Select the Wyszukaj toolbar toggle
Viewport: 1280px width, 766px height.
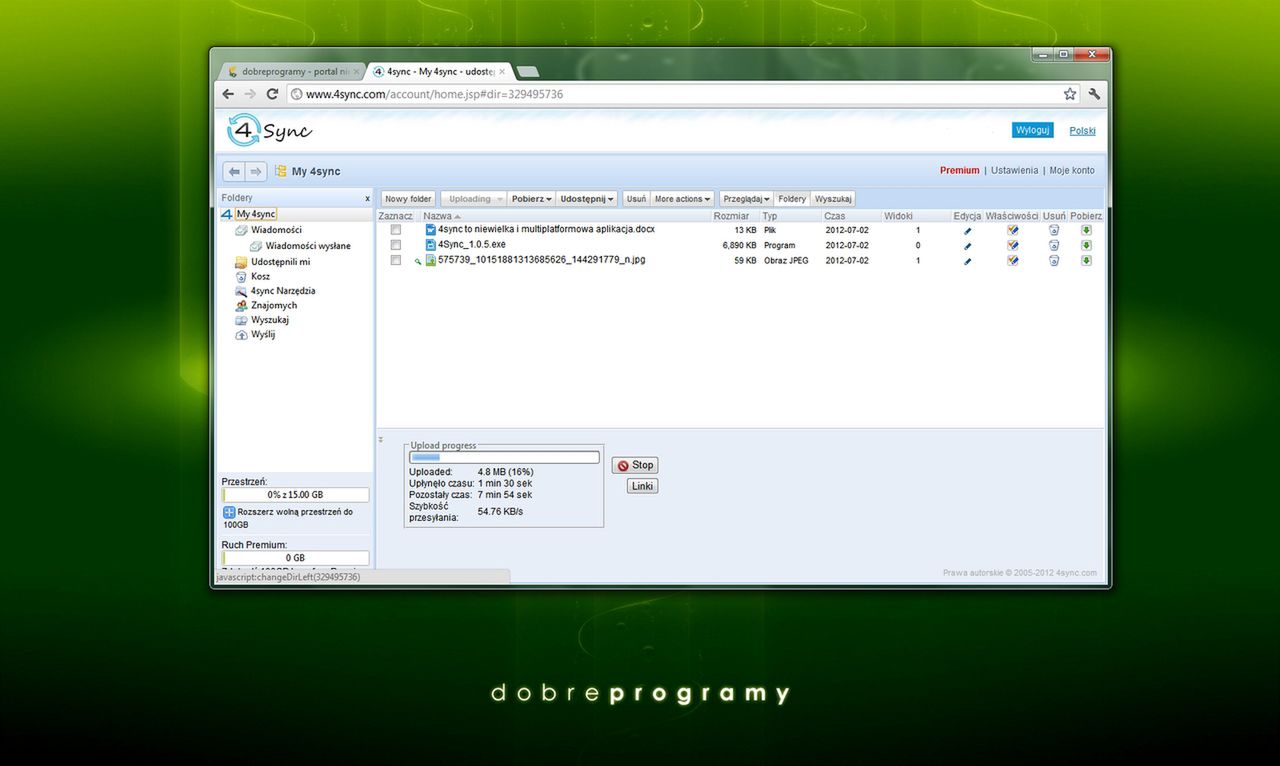coord(833,199)
